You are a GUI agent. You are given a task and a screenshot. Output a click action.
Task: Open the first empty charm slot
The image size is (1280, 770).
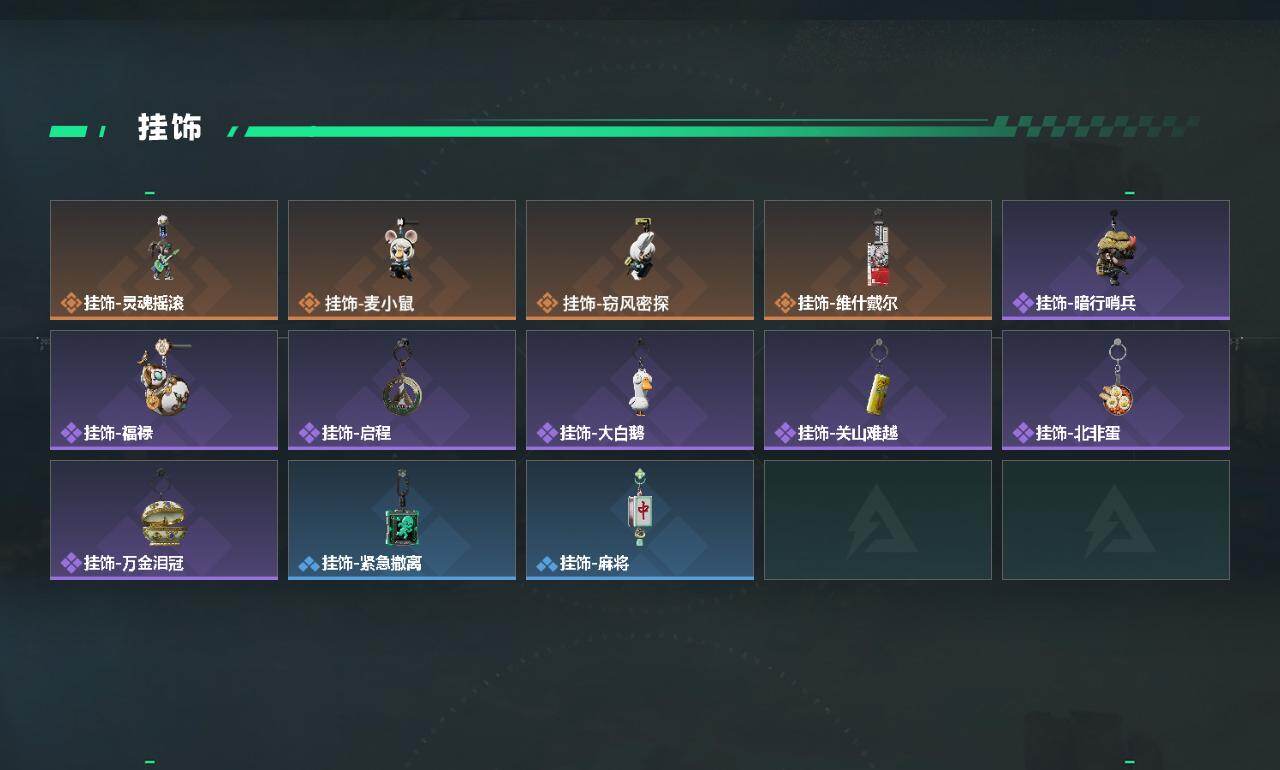[x=878, y=520]
